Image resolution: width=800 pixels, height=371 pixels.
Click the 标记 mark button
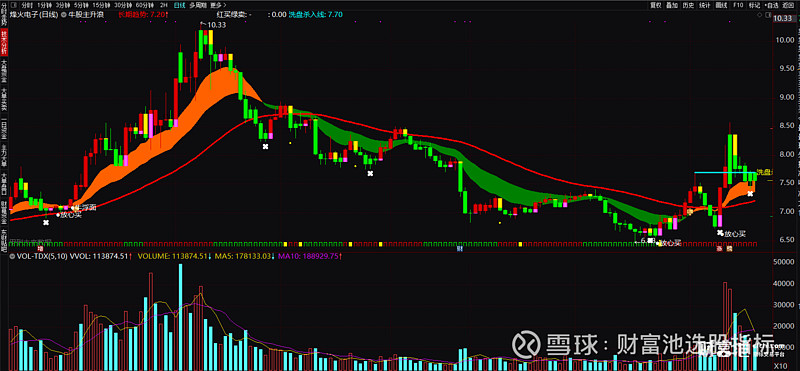pos(755,5)
